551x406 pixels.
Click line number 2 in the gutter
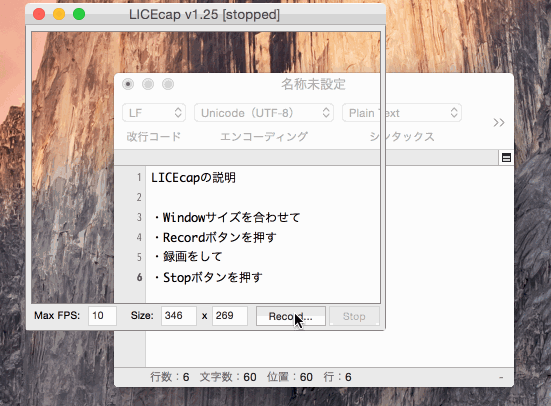tap(139, 197)
